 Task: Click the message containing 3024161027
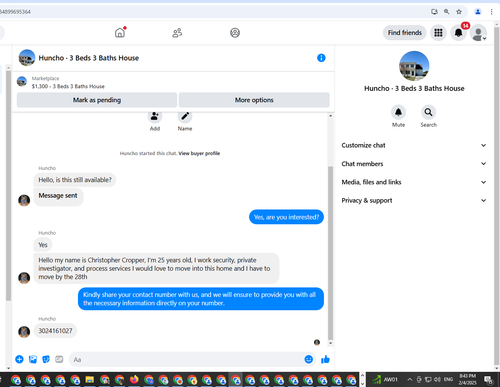(55, 331)
